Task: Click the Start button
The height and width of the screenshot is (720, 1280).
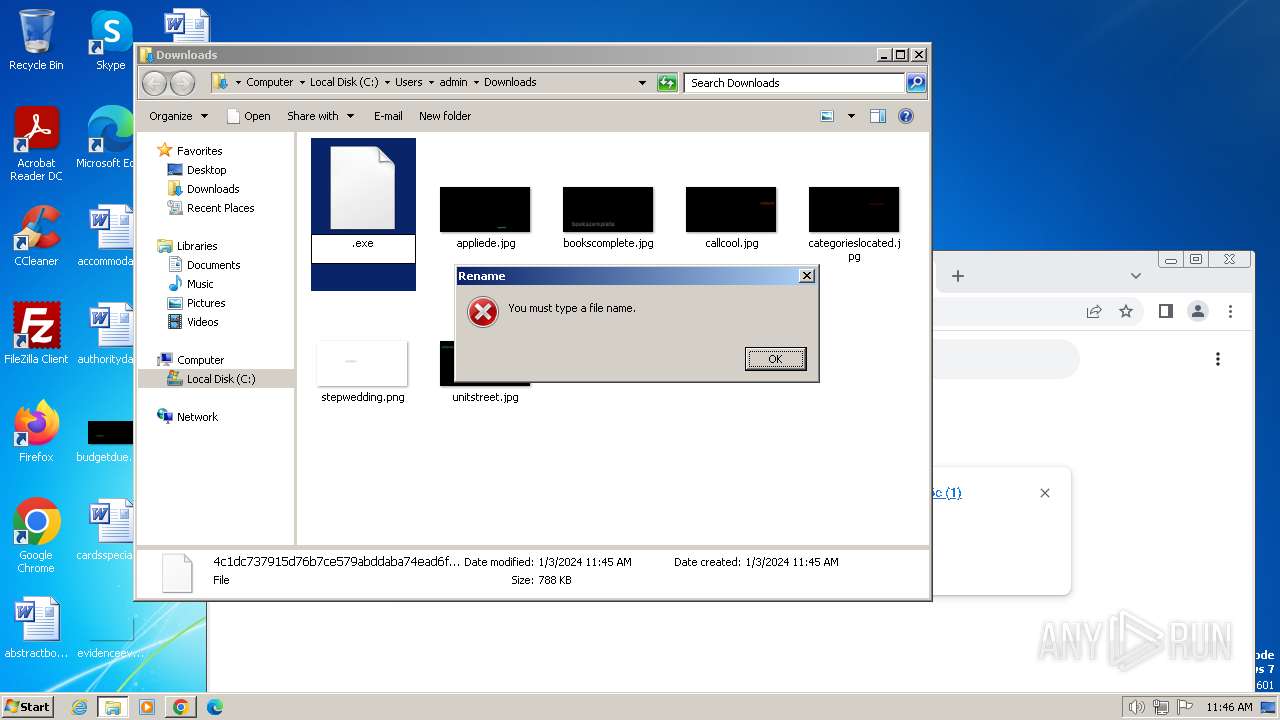Action: tap(28, 706)
